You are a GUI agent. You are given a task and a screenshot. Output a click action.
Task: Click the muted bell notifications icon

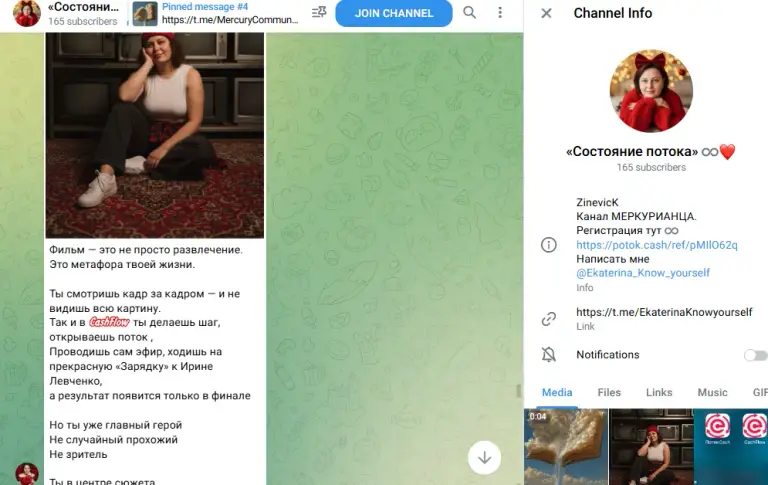[549, 354]
